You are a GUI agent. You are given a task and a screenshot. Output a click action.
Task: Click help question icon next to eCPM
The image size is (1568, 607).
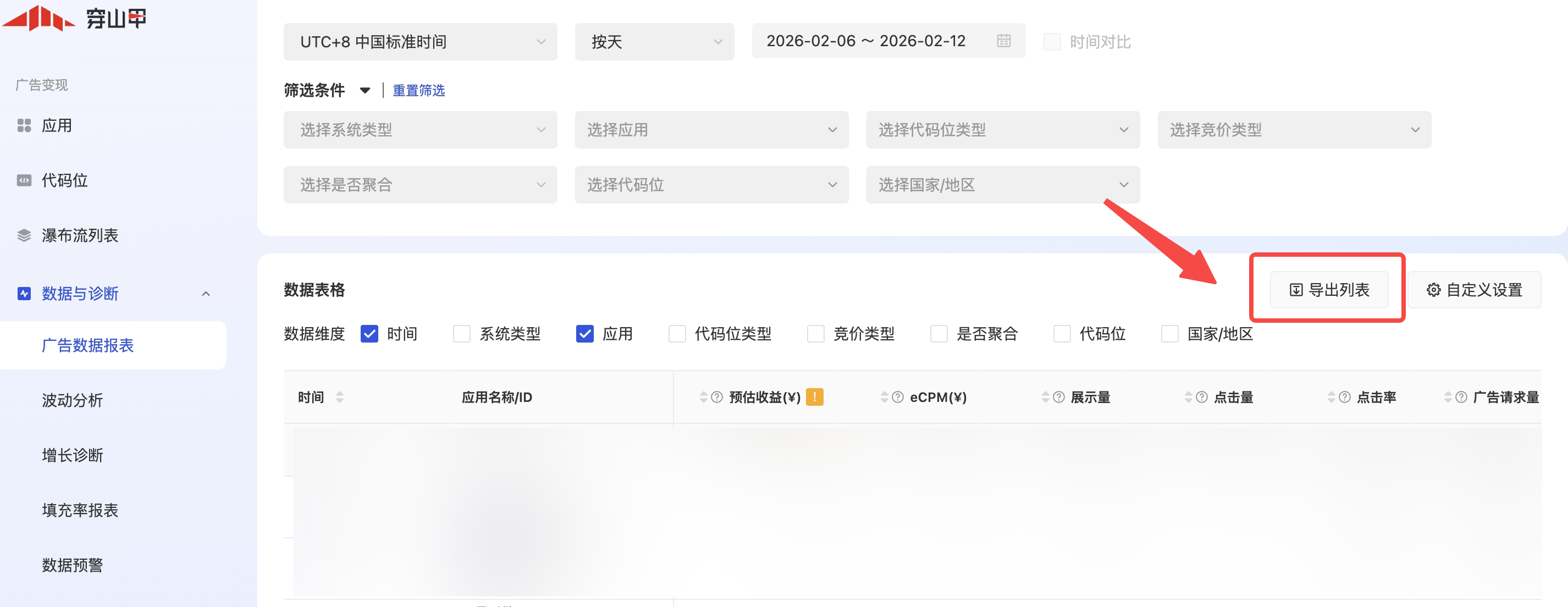click(897, 397)
